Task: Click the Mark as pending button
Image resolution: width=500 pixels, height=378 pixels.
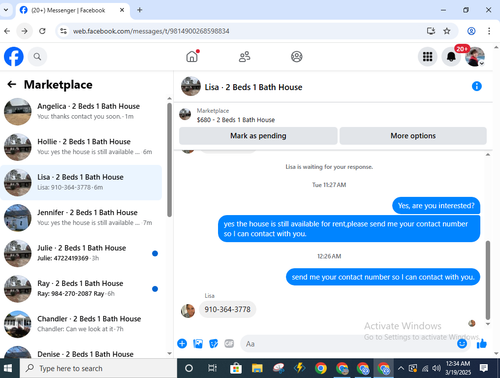Action: click(x=258, y=136)
